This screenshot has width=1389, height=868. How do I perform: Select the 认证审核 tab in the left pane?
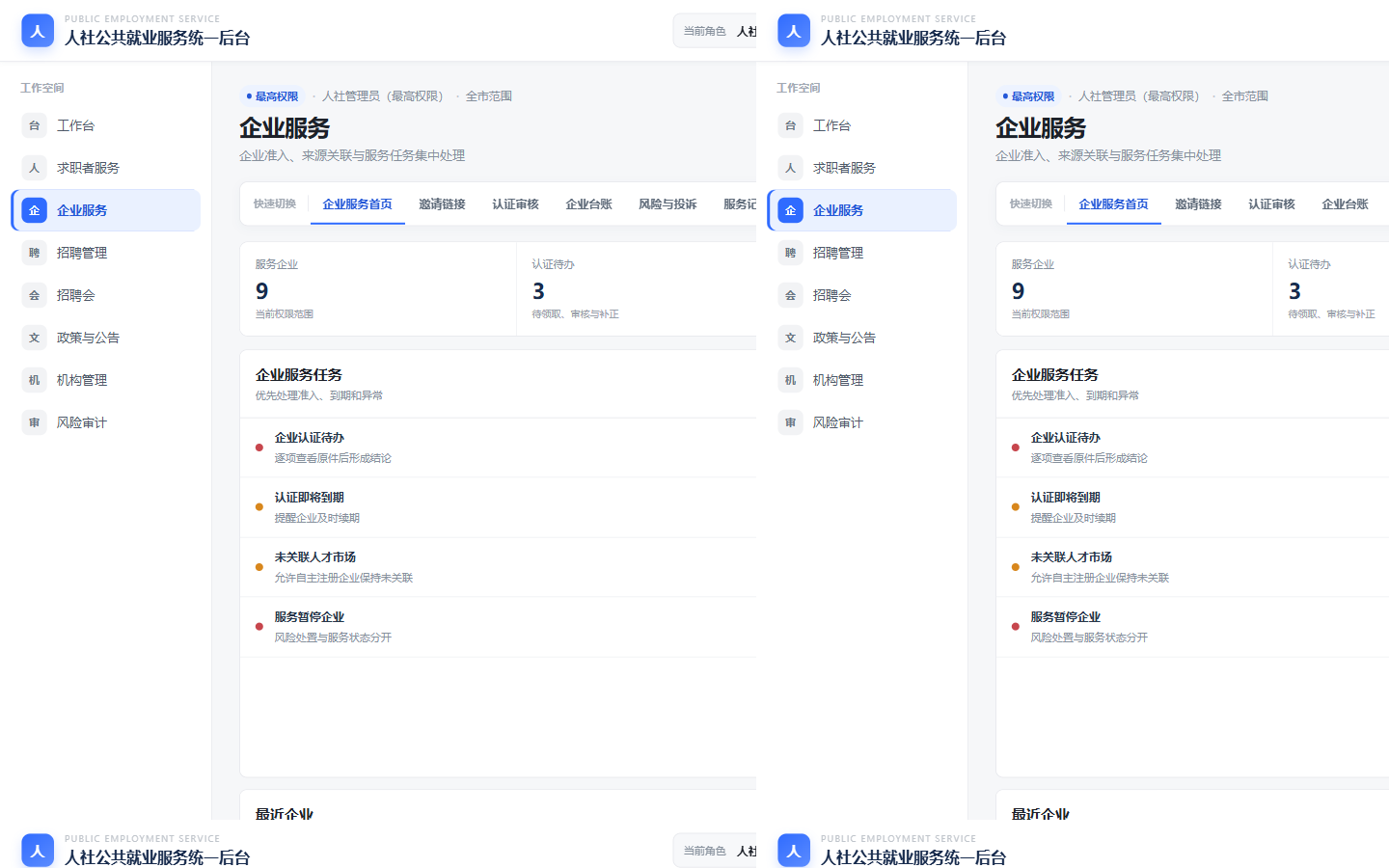click(515, 204)
